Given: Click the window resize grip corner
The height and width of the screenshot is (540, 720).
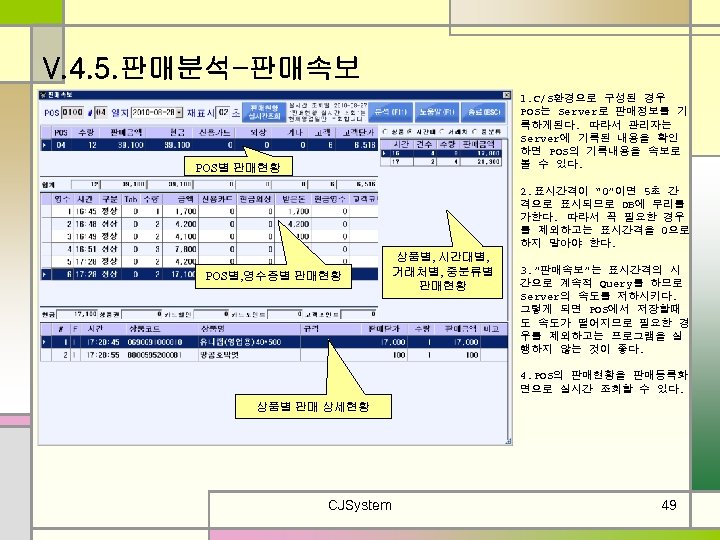Looking at the screenshot, I should pyautogui.click(x=508, y=441).
